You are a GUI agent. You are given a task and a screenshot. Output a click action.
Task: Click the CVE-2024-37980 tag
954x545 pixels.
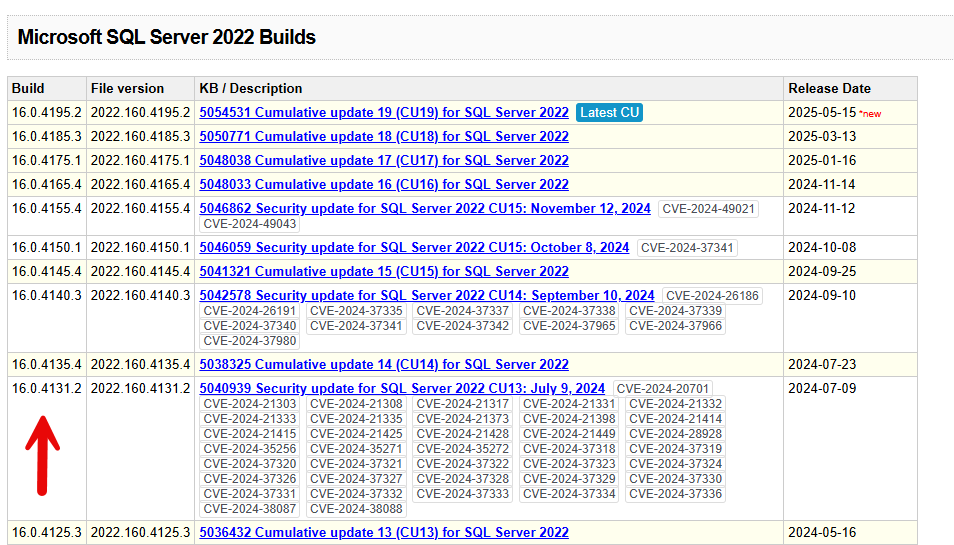[x=250, y=341]
